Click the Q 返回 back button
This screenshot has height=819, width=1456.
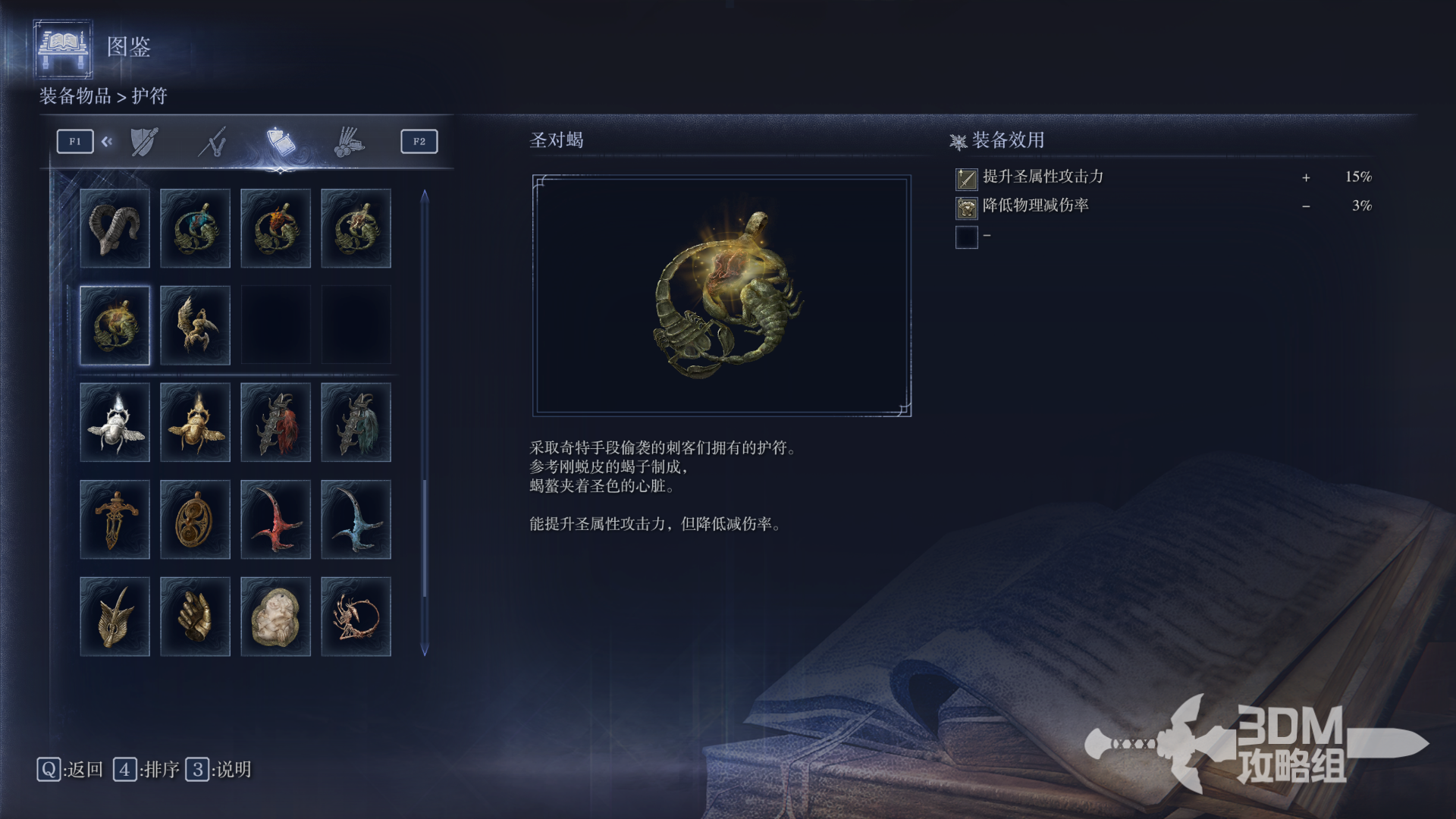coord(70,770)
